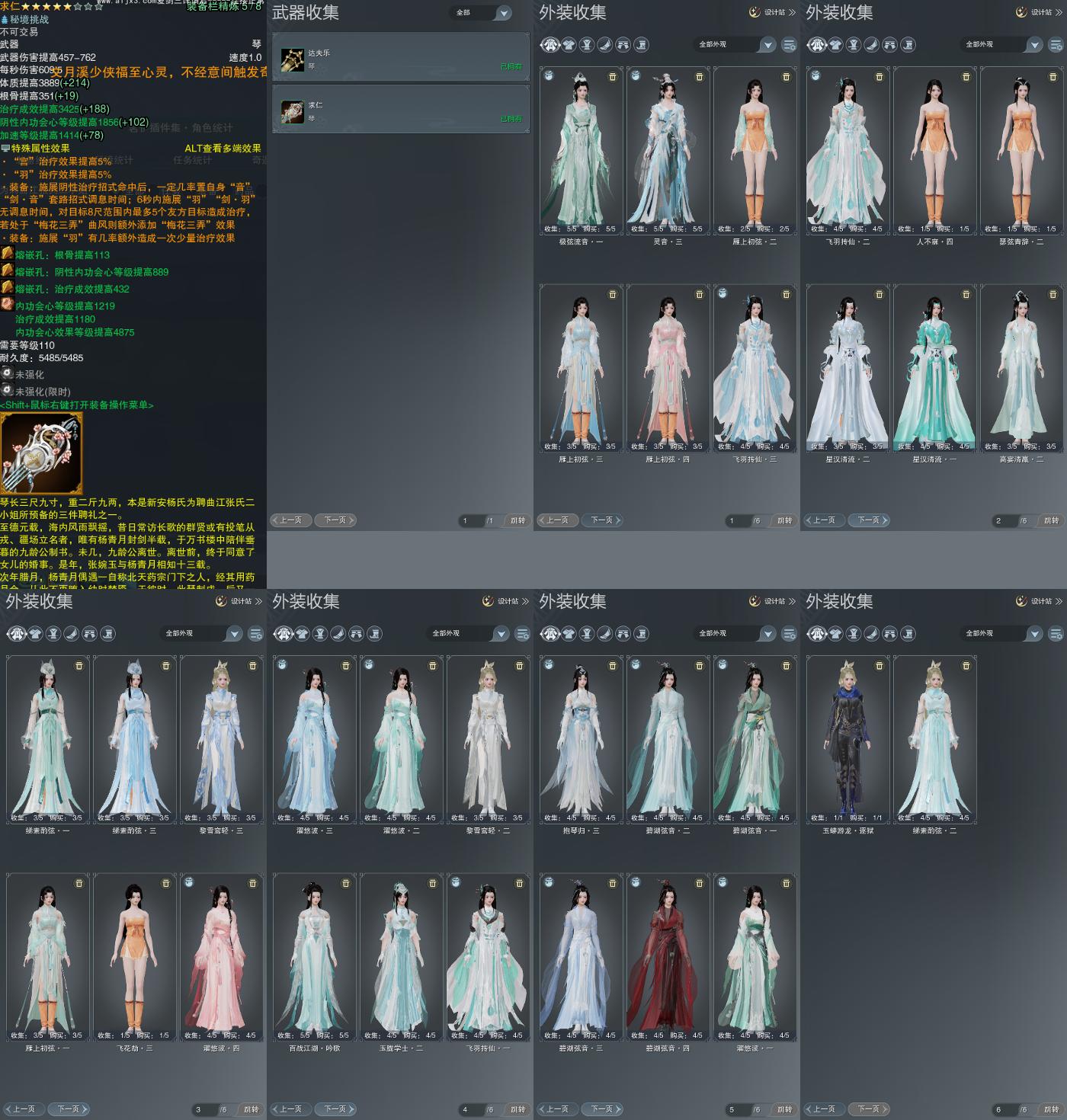Click the blue badge icon on 灵音·三 card
Screen dimensions: 1067x1120
tap(636, 76)
